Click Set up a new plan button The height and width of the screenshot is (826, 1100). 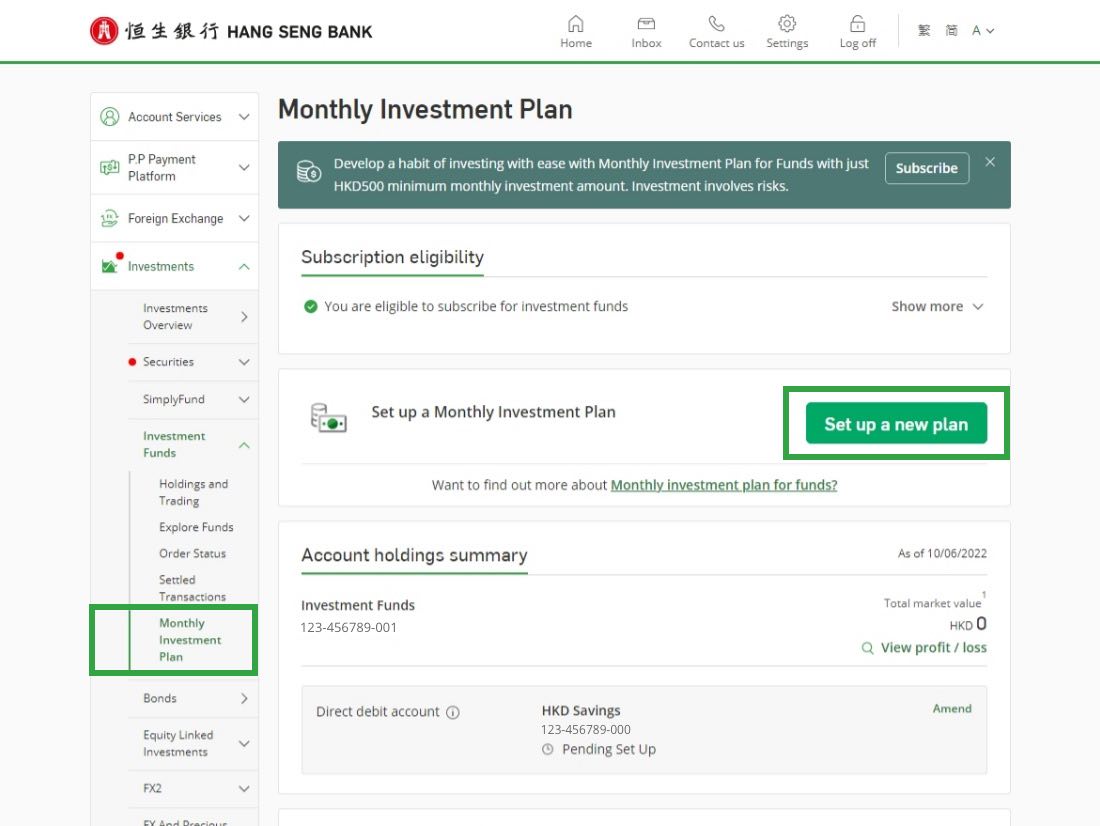(x=896, y=423)
